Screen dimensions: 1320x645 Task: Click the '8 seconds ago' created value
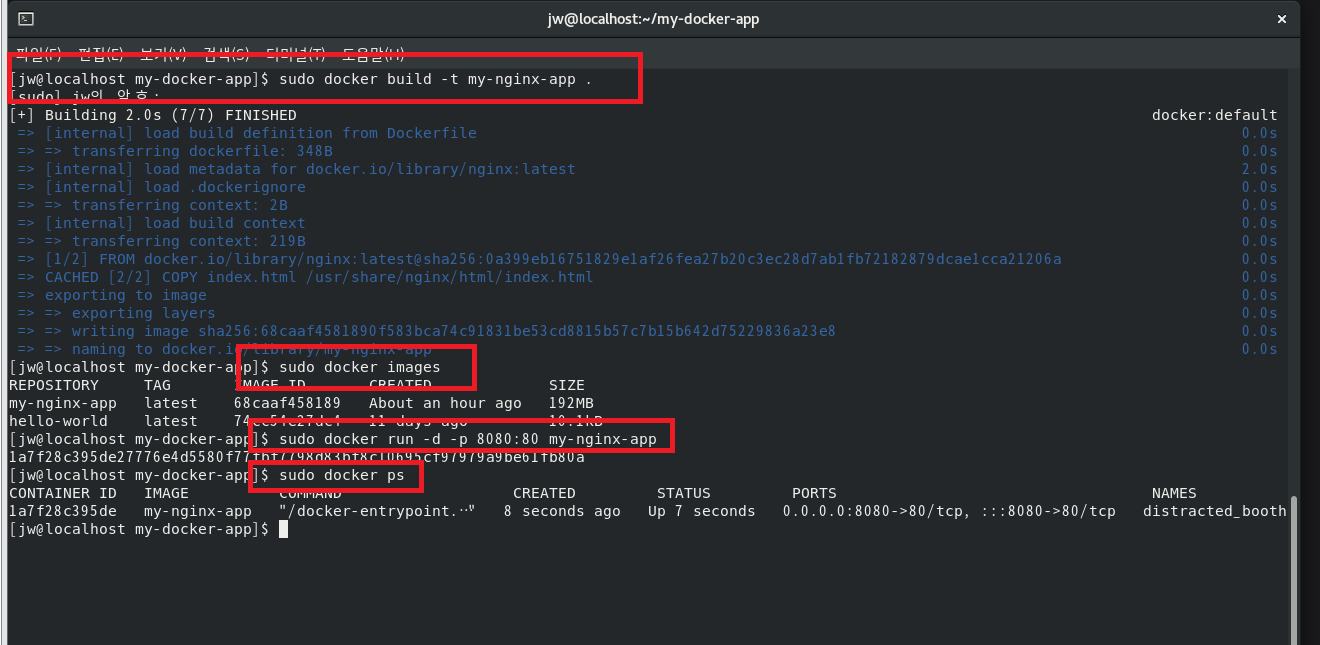point(562,511)
